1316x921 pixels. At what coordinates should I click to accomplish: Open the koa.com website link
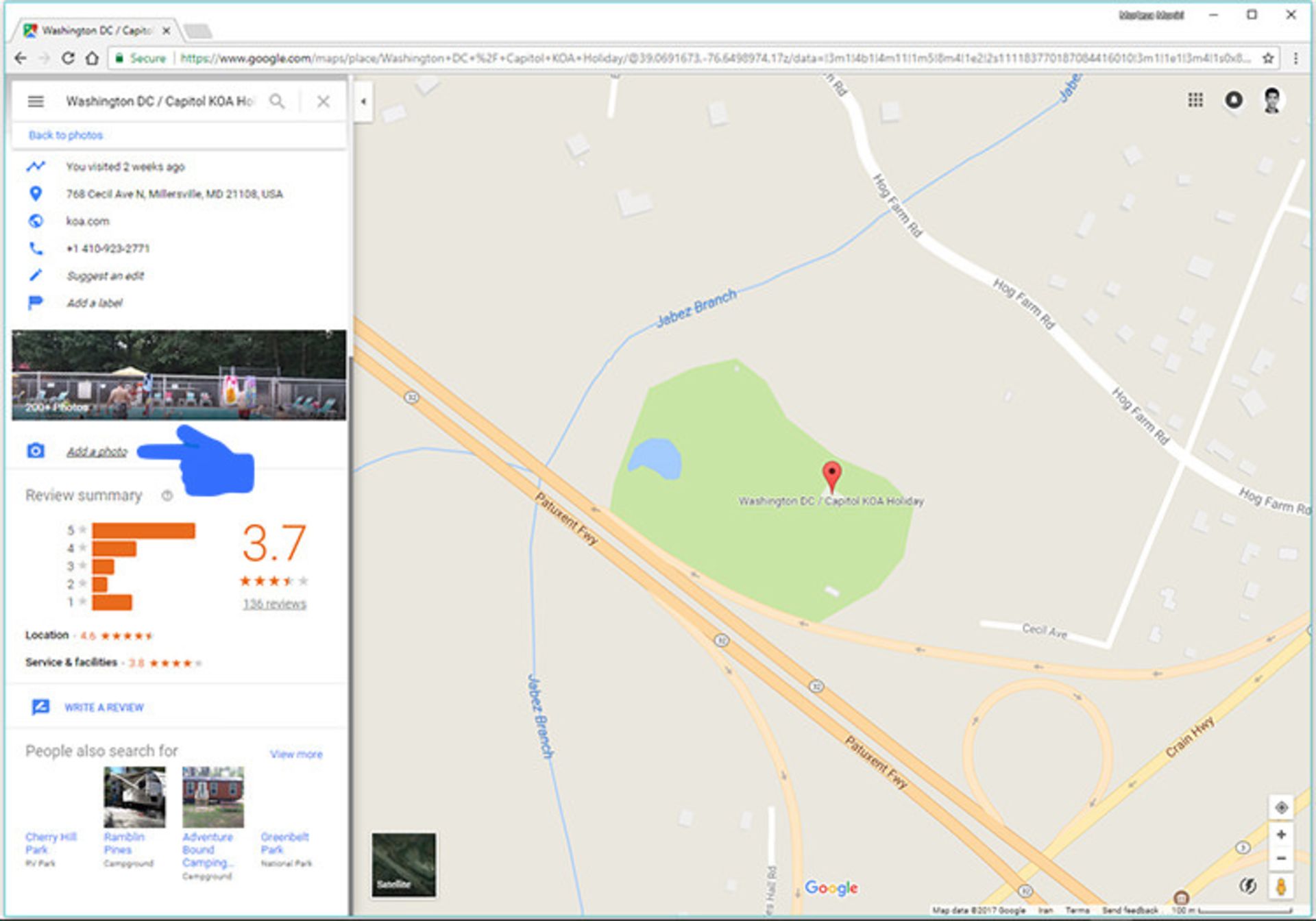(x=88, y=221)
